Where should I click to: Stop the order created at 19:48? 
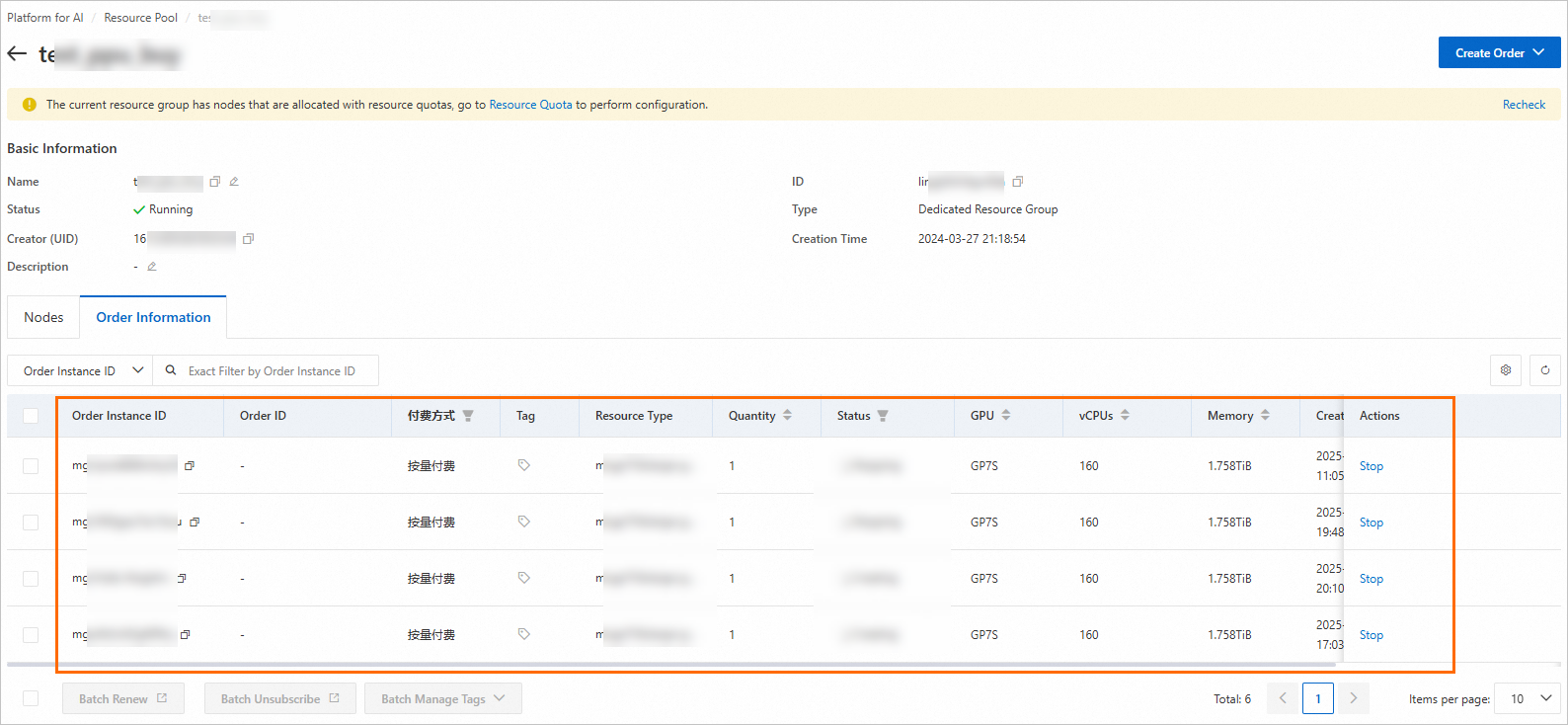coord(1372,523)
